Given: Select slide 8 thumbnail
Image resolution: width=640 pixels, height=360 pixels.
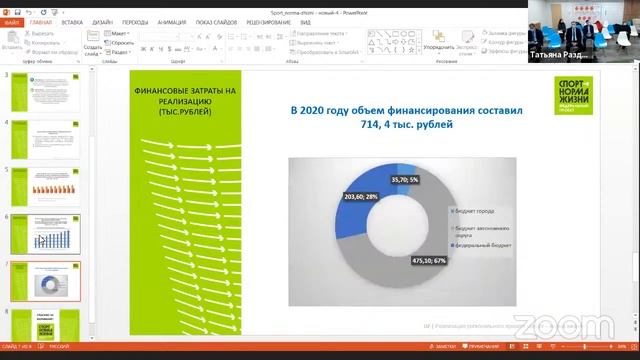Looking at the screenshot, I should (45, 325).
